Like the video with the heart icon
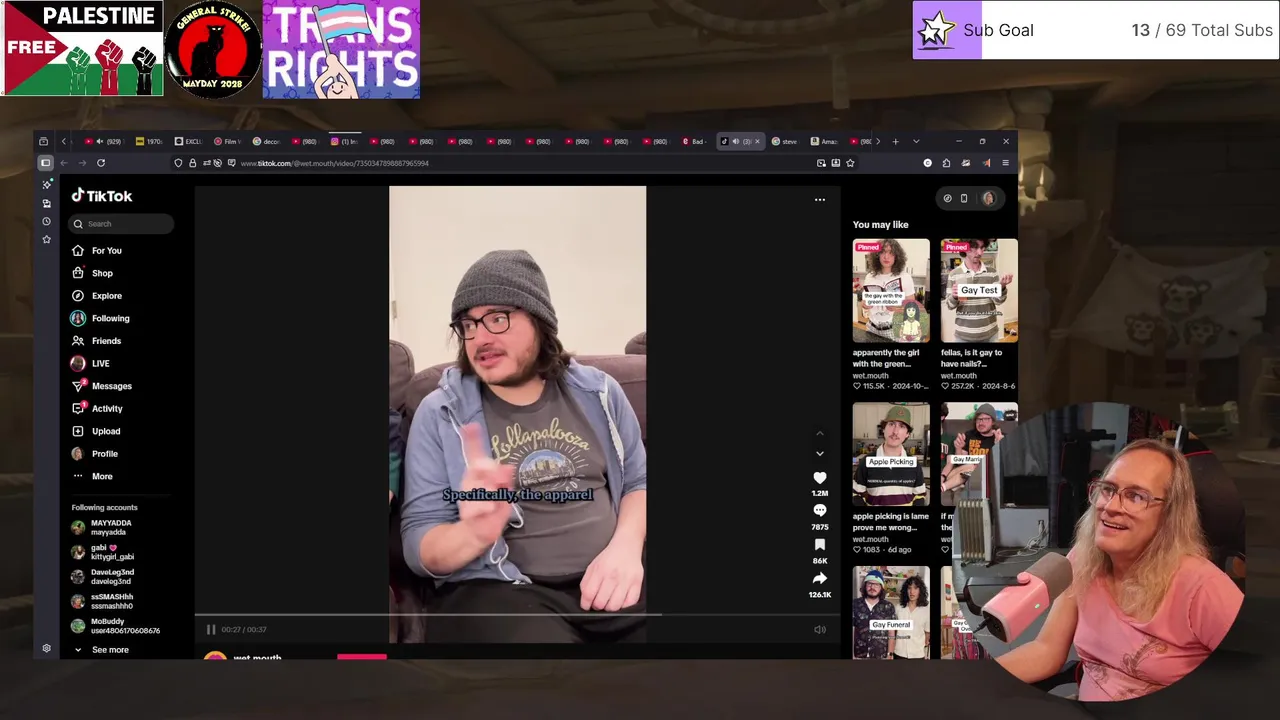 click(x=820, y=478)
